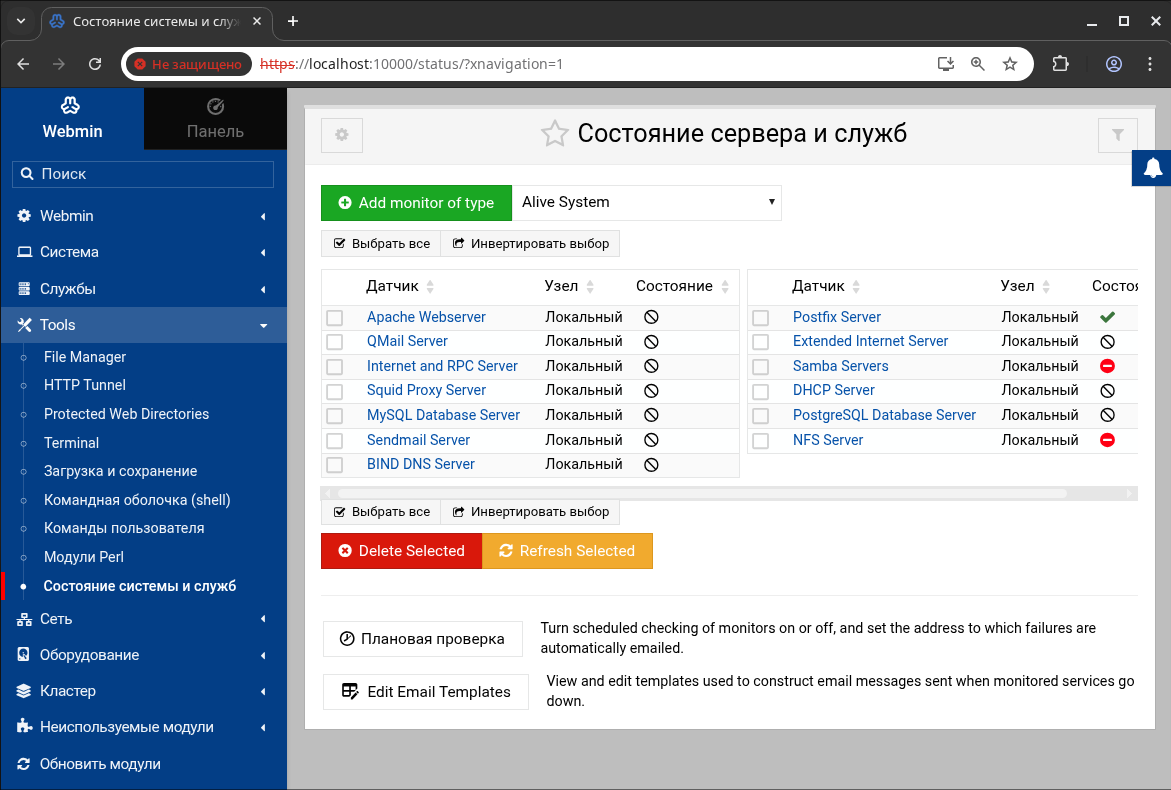Tick the Postfix Server checkbox

coord(761,318)
